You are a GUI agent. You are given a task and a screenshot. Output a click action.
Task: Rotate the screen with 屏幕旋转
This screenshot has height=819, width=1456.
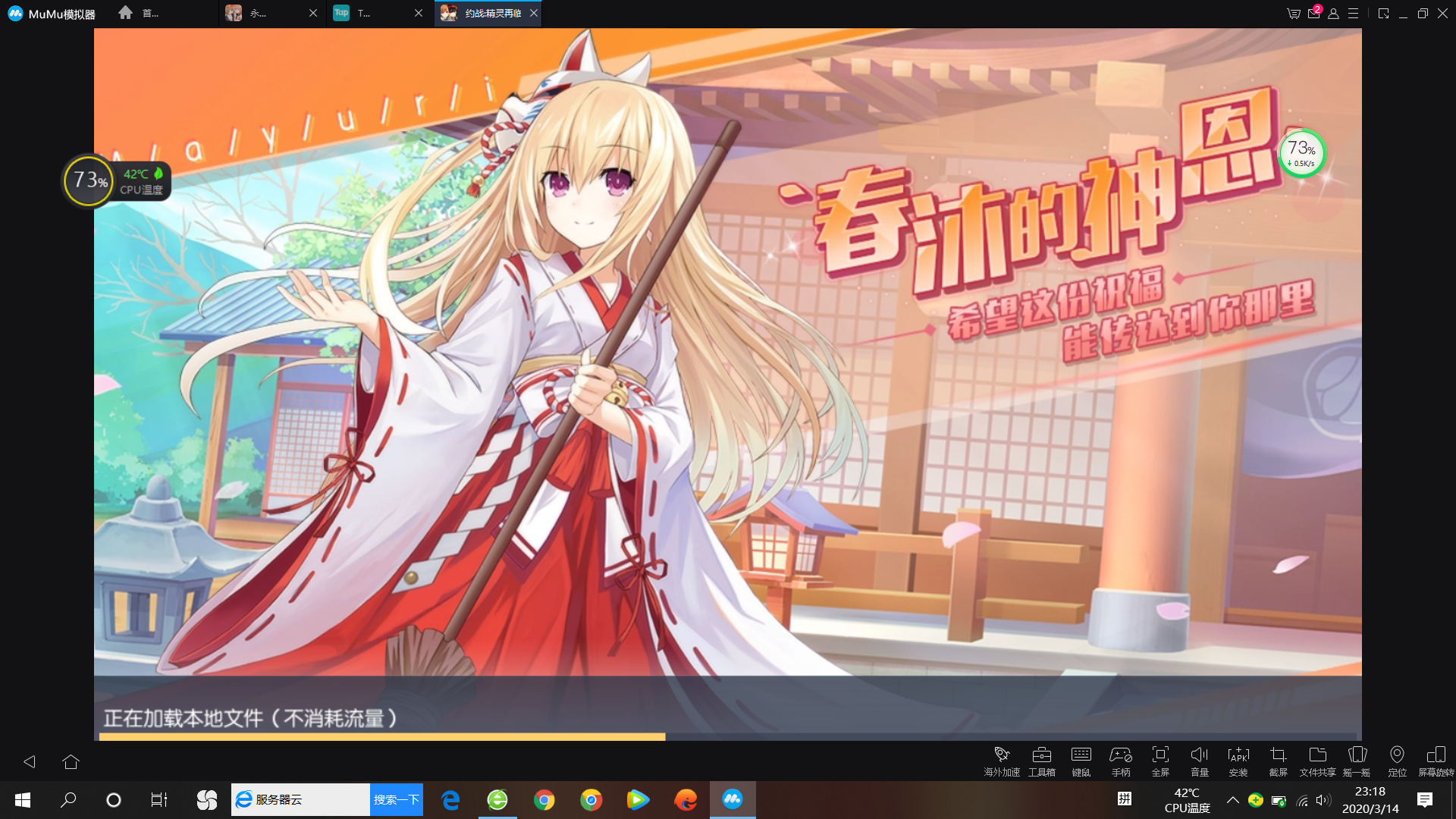[x=1436, y=761]
